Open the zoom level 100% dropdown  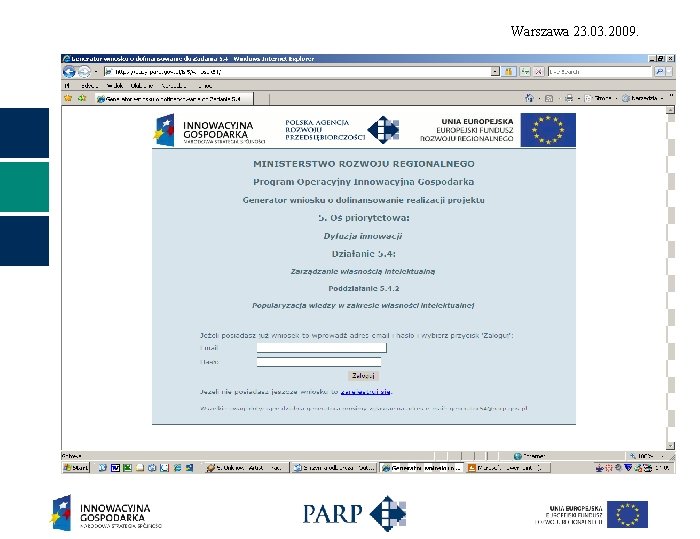click(647, 456)
